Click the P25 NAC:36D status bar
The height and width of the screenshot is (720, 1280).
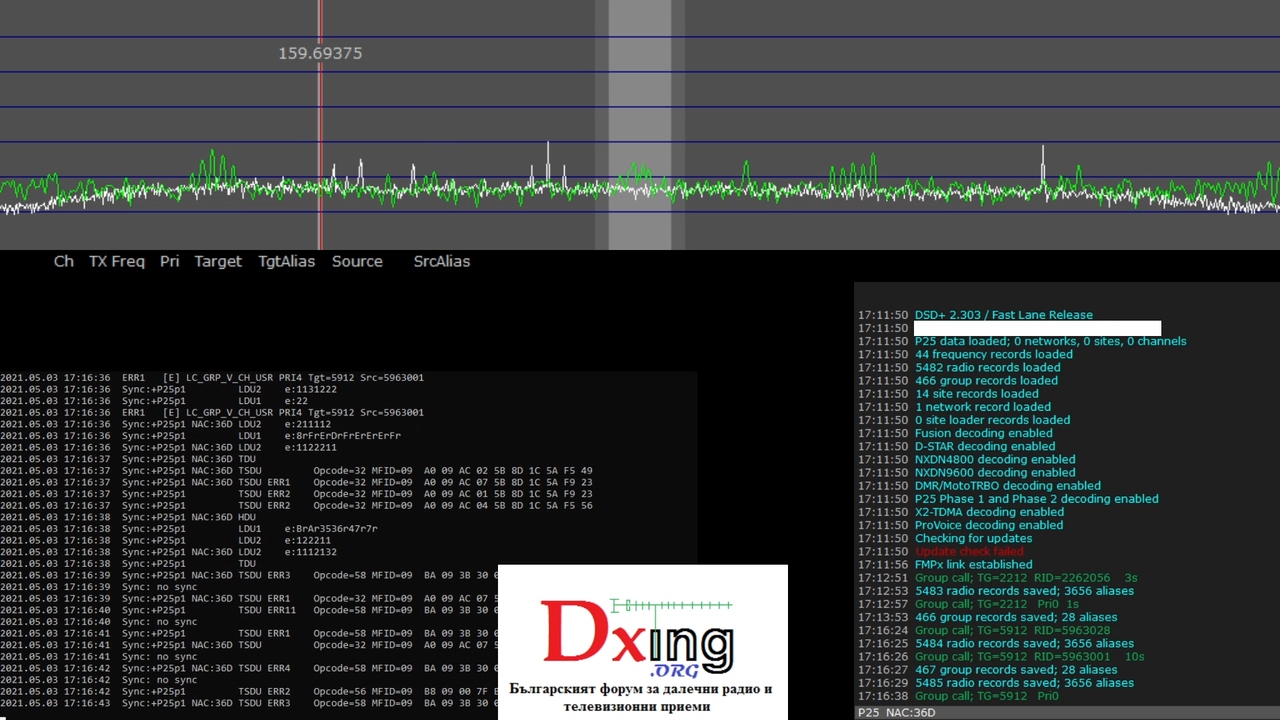[x=1067, y=713]
